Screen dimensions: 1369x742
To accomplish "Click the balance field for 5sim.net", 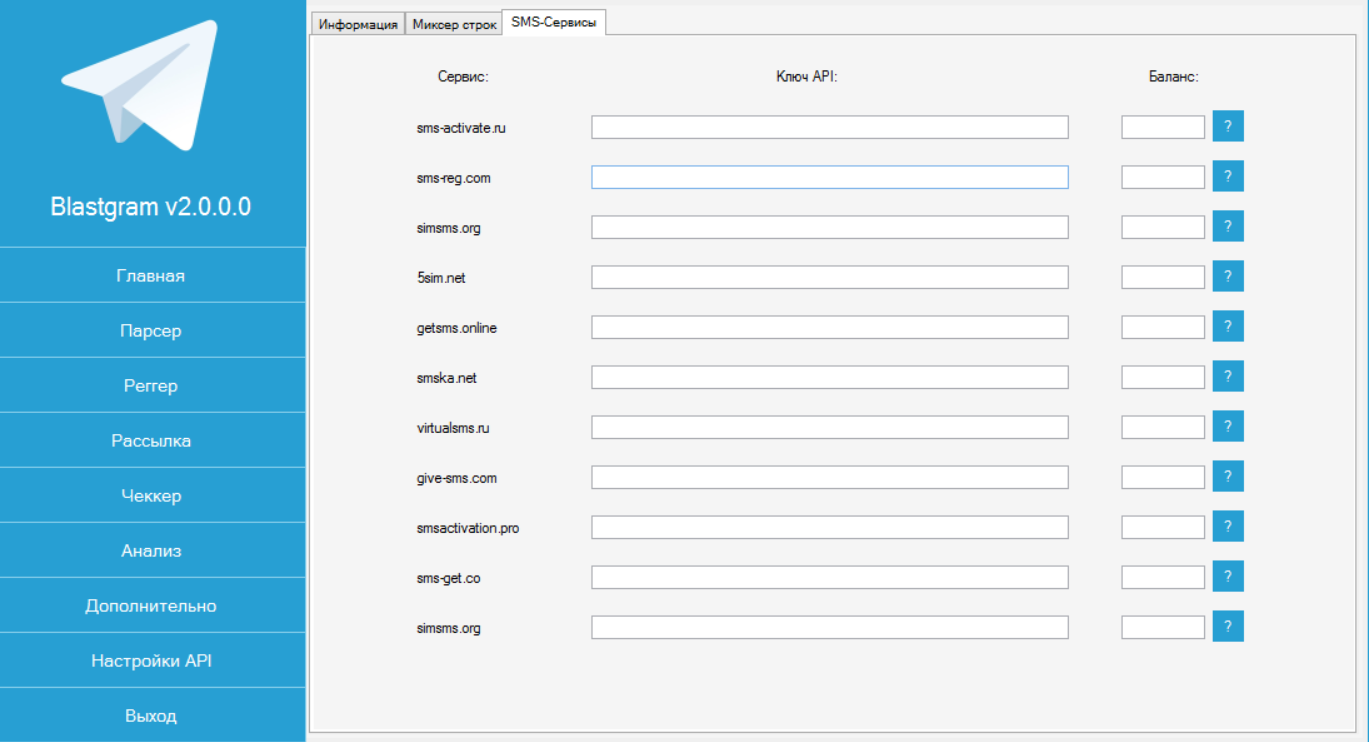I will (1162, 277).
